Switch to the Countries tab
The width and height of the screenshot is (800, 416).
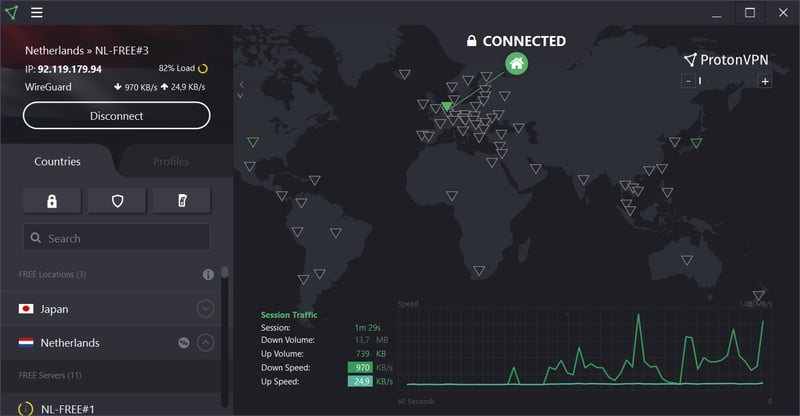click(x=57, y=161)
